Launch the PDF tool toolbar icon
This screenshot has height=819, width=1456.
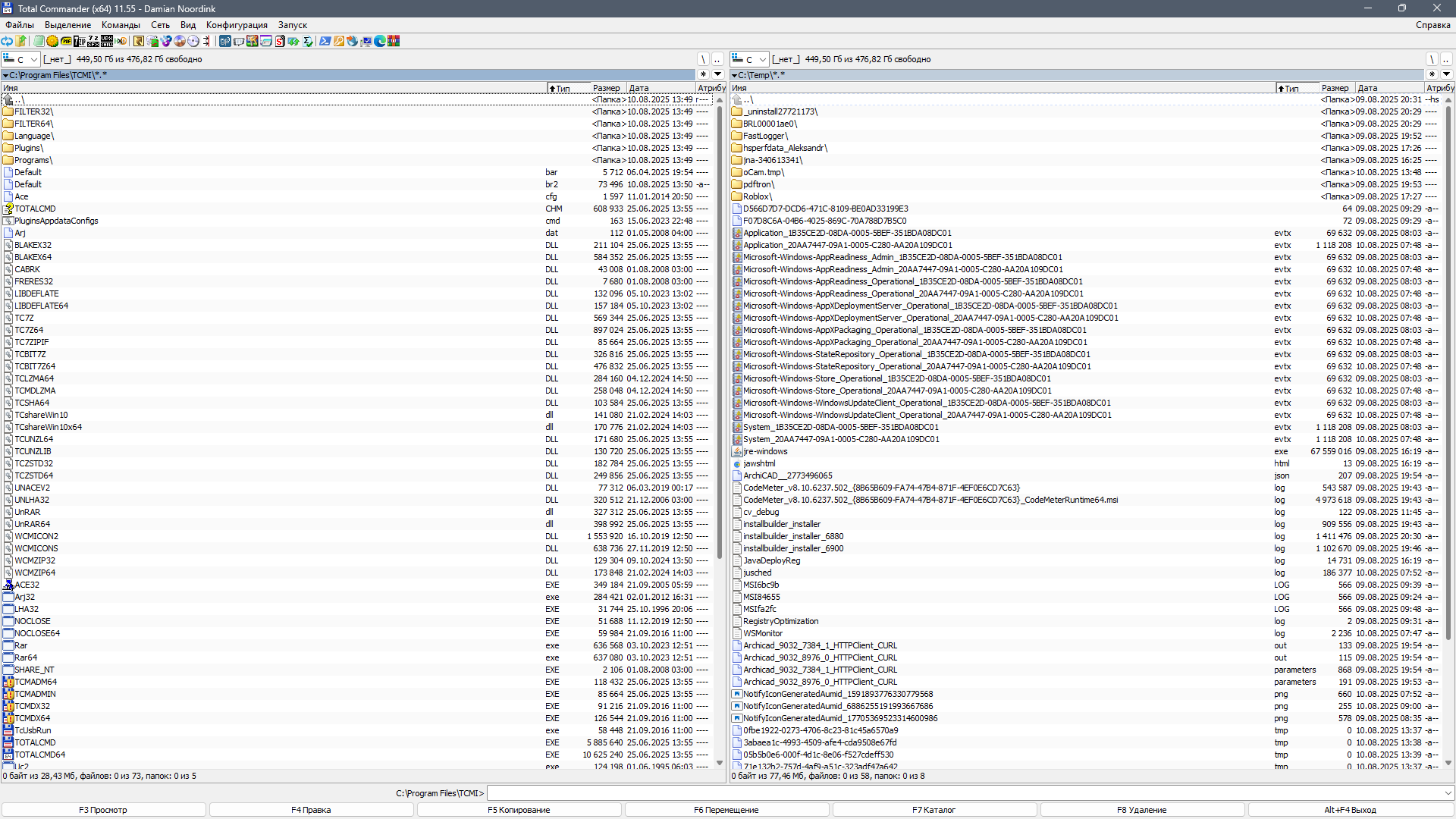[x=66, y=41]
